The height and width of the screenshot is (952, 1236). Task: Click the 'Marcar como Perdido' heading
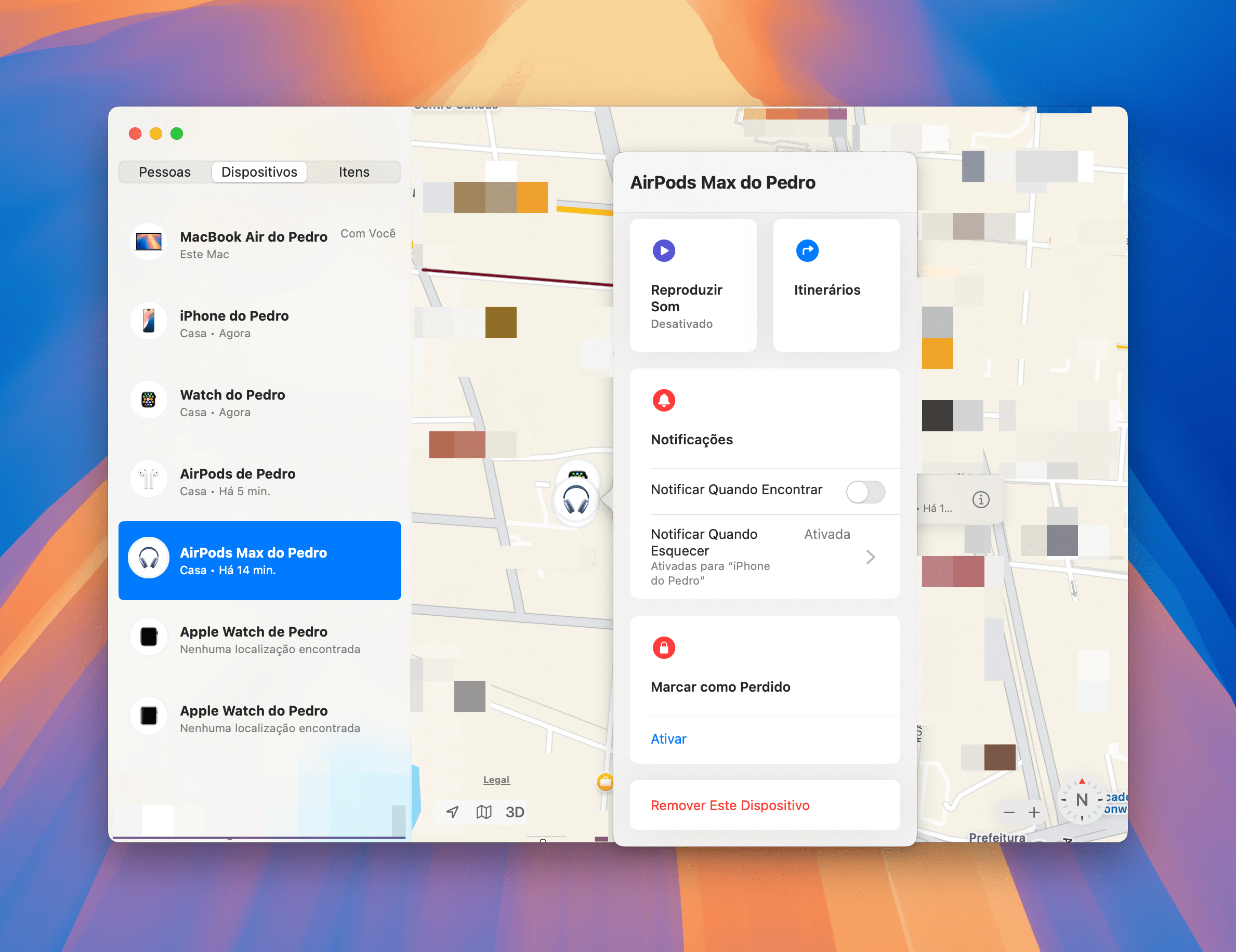tap(720, 686)
